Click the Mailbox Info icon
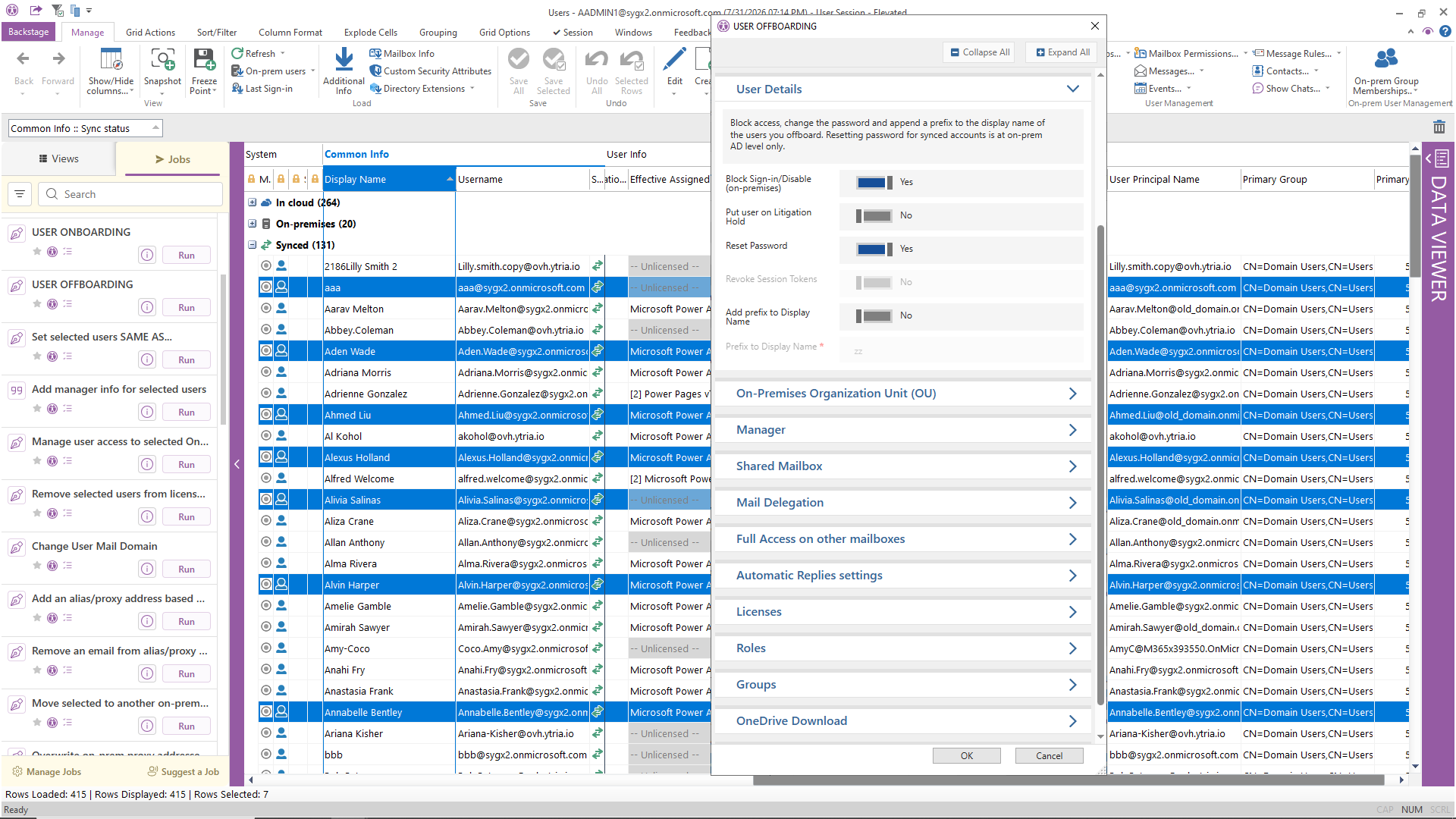Image resolution: width=1456 pixels, height=819 pixels. (375, 54)
